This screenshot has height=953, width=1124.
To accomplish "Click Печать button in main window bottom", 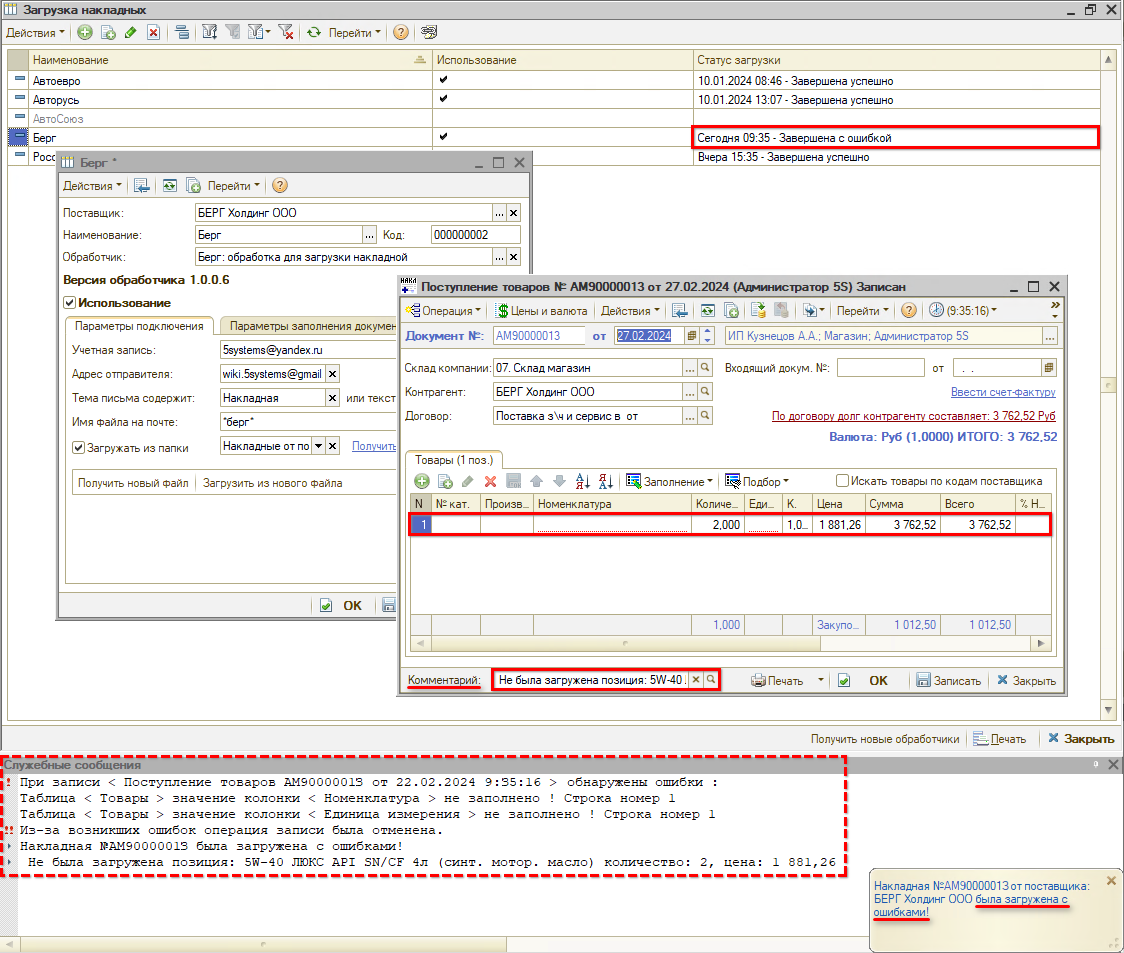I will click(x=1000, y=739).
